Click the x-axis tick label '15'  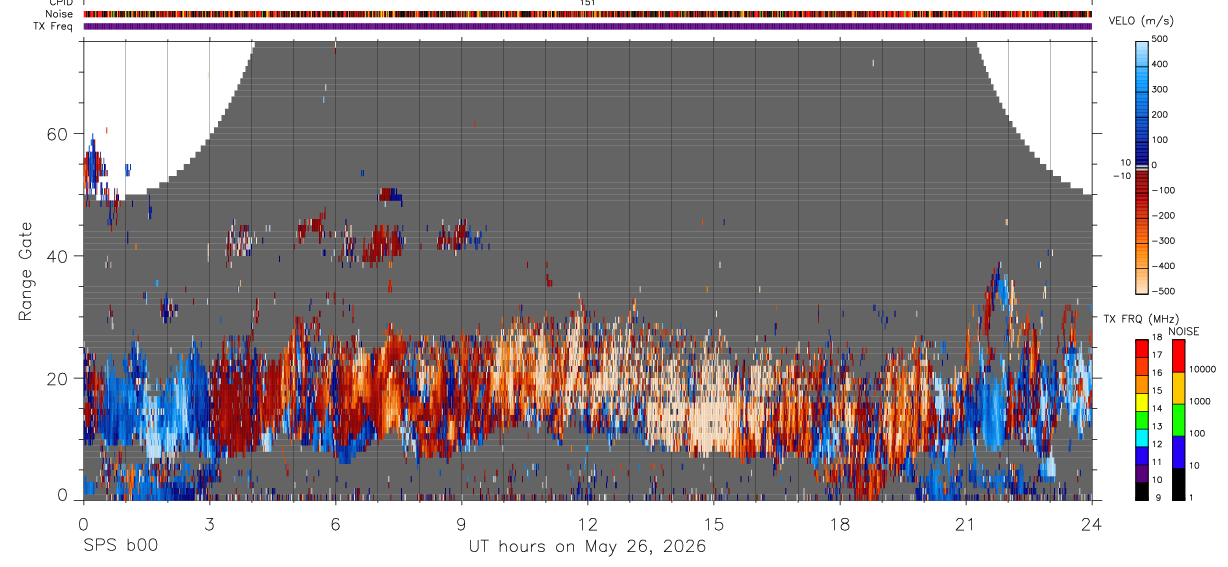pos(713,523)
